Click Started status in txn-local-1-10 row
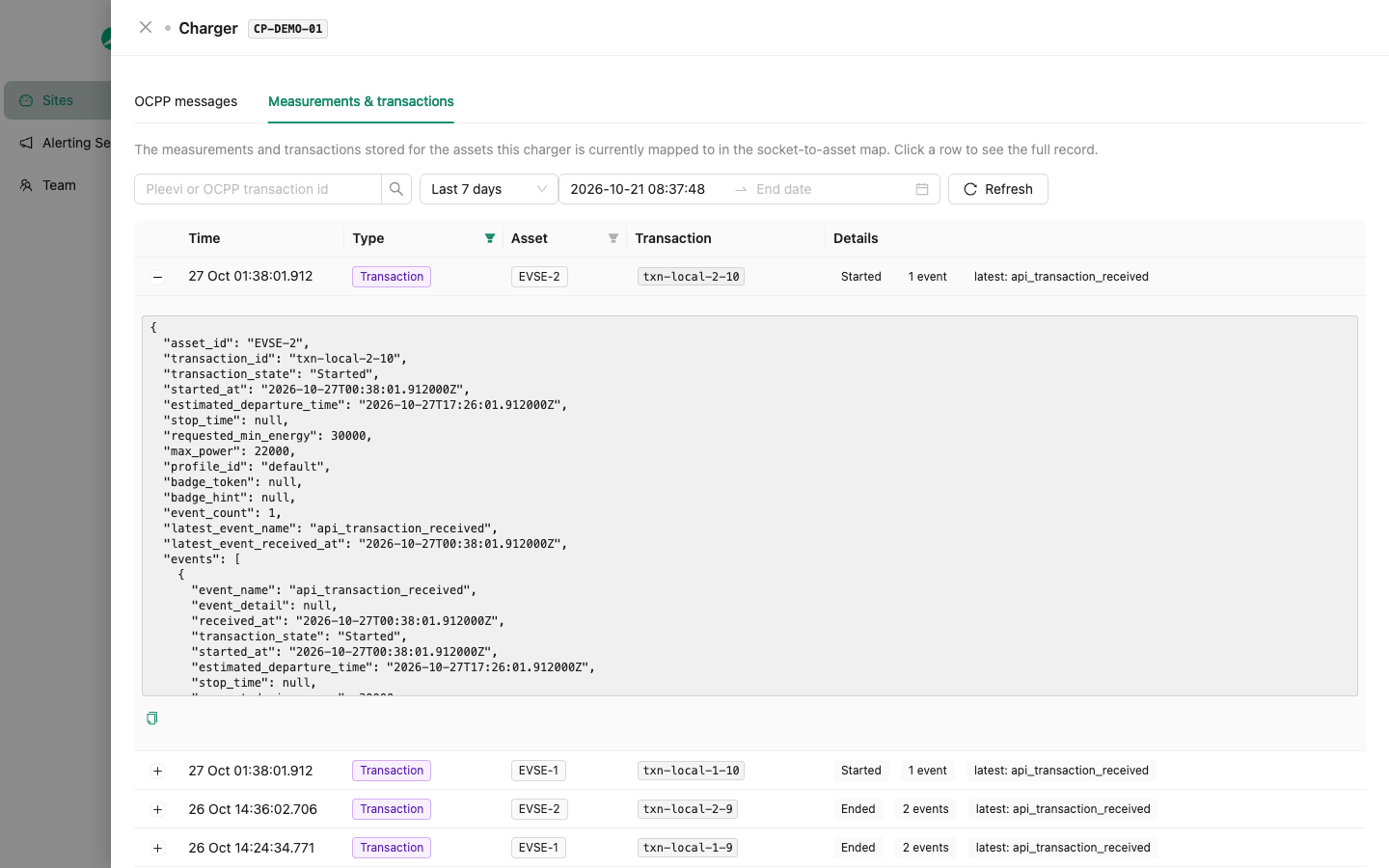The image size is (1389, 868). pos(861,771)
